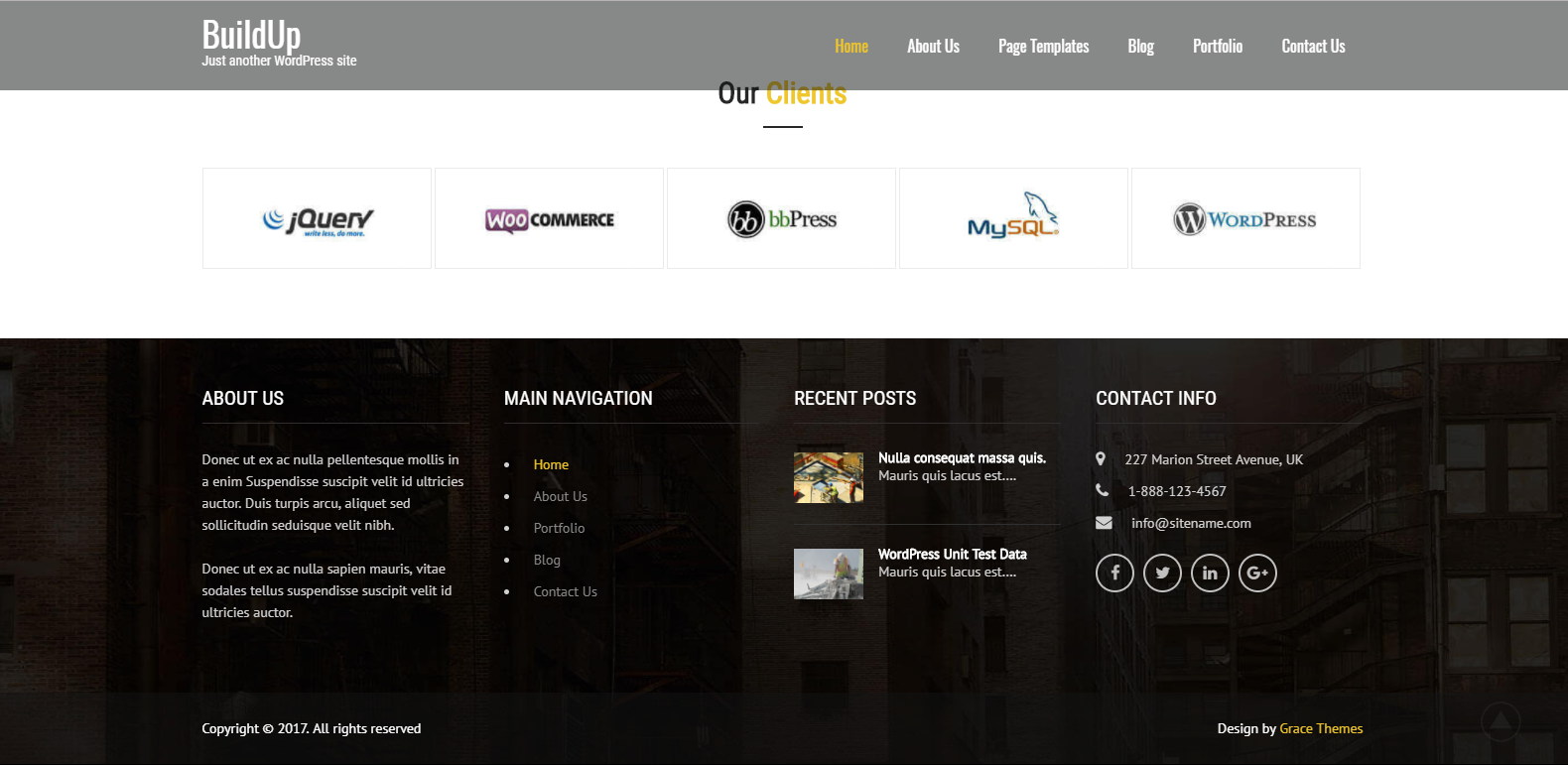The width and height of the screenshot is (1568, 765).
Task: Click the jQuery client logo
Action: click(x=318, y=219)
